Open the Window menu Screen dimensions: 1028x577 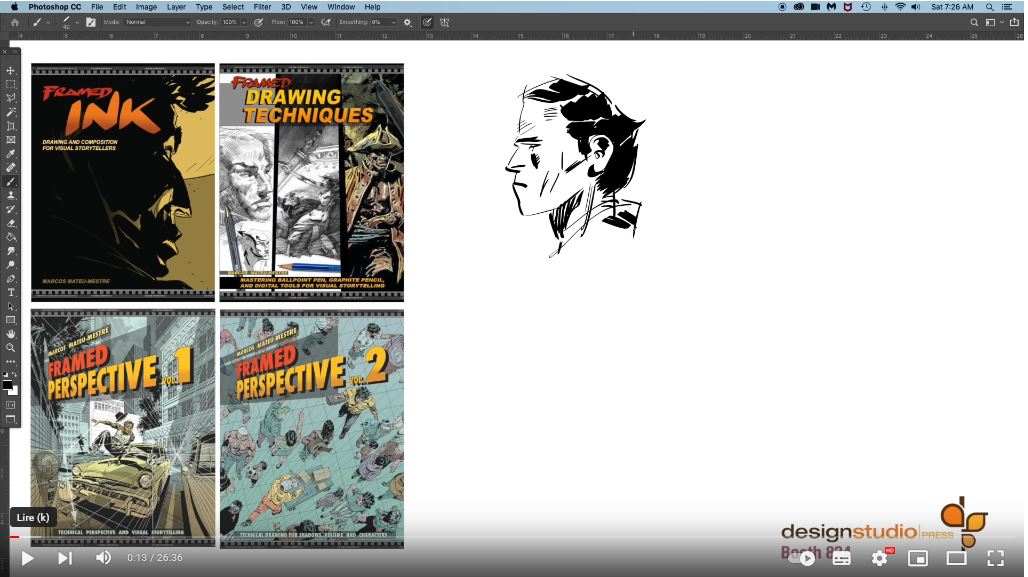(341, 7)
